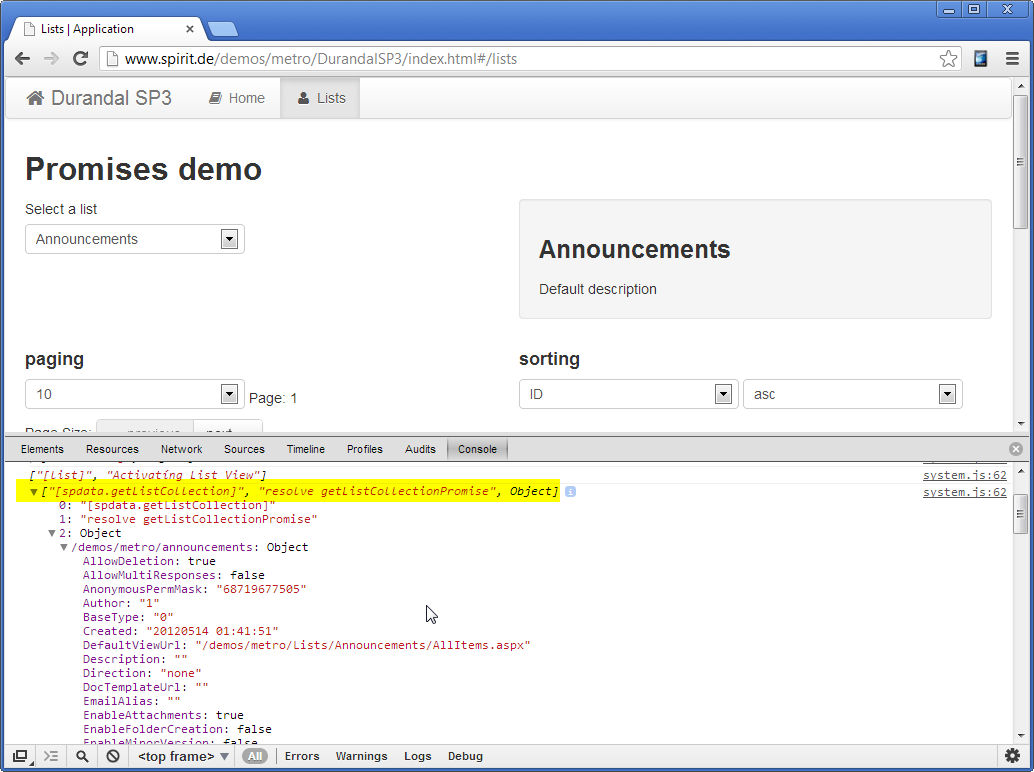Click console scrollbar down arrow
The height and width of the screenshot is (772, 1034).
(x=1021, y=736)
